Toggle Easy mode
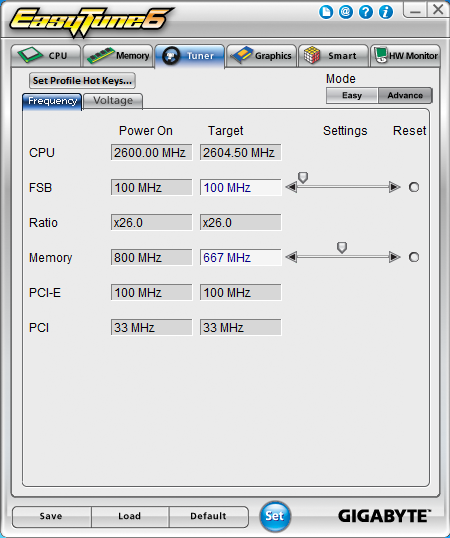This screenshot has height=538, width=450. point(352,95)
